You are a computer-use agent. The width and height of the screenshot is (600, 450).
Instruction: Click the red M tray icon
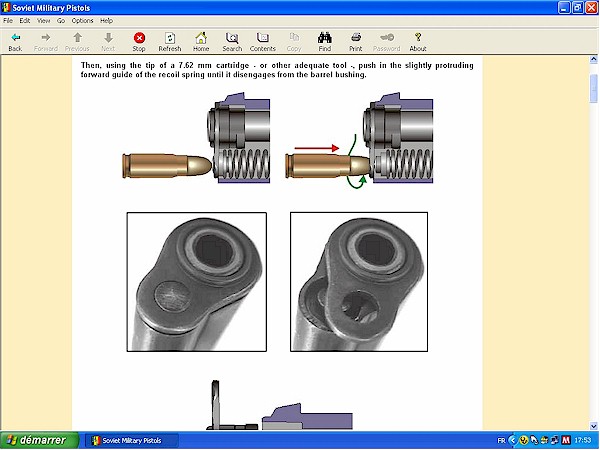click(566, 440)
